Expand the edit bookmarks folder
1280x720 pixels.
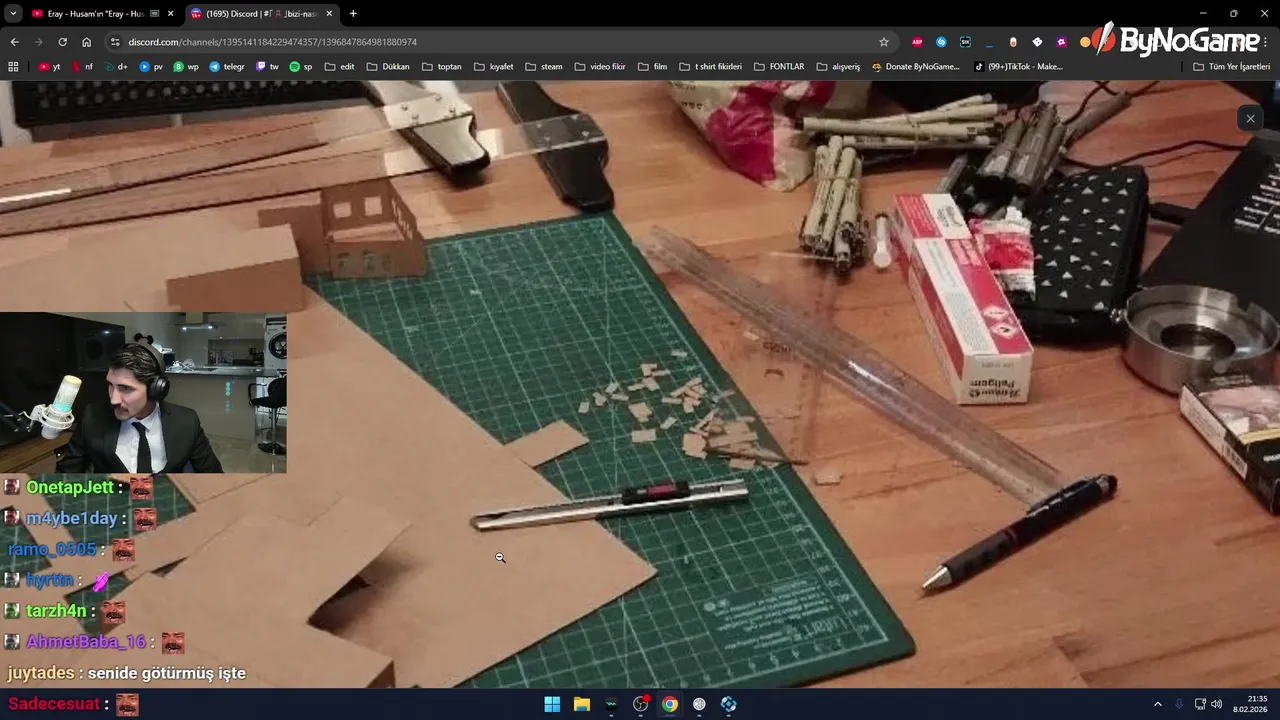pyautogui.click(x=339, y=67)
